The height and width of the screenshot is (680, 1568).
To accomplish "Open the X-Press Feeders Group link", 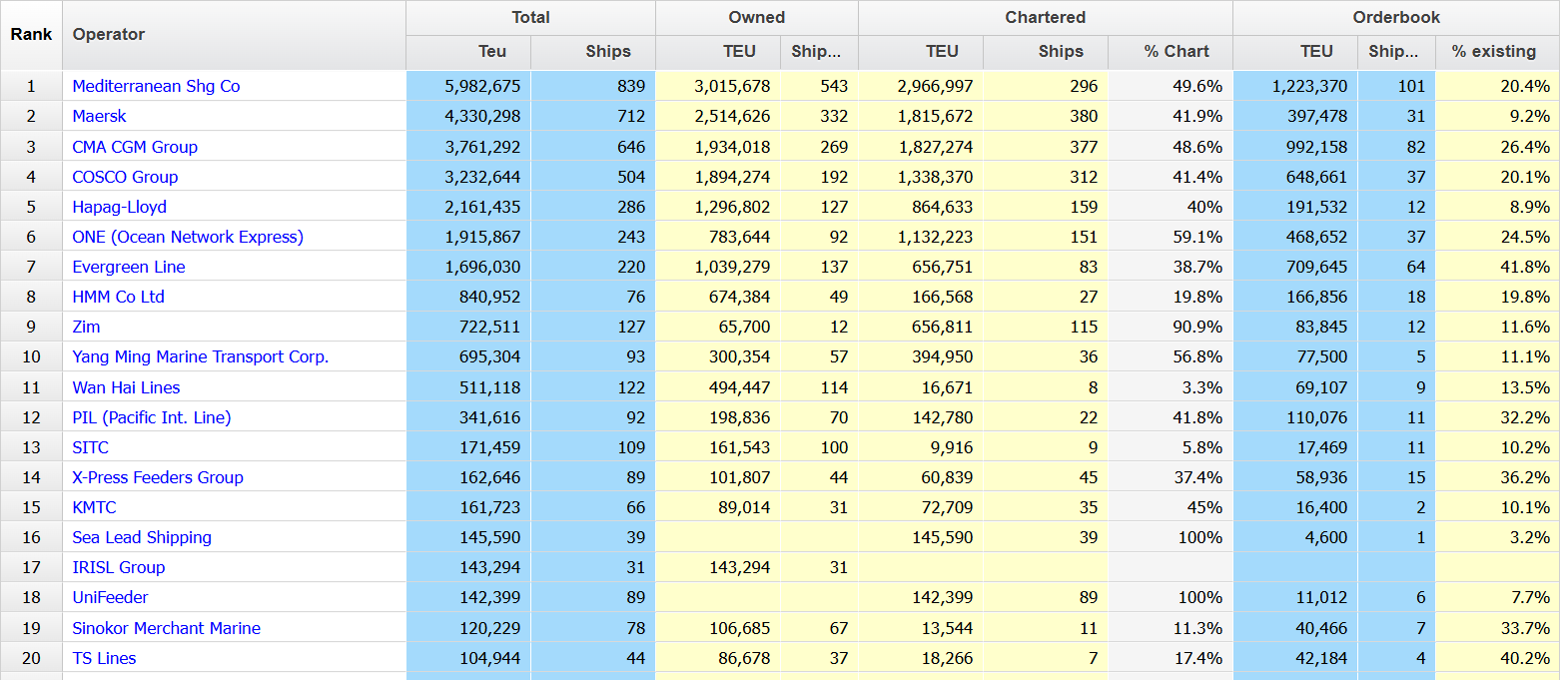I will coord(158,477).
